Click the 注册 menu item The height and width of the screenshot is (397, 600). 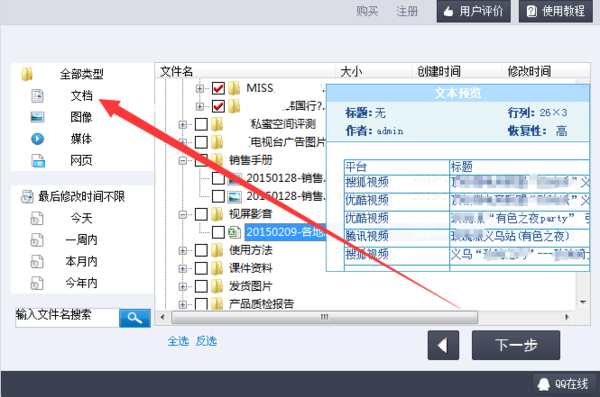[x=407, y=11]
